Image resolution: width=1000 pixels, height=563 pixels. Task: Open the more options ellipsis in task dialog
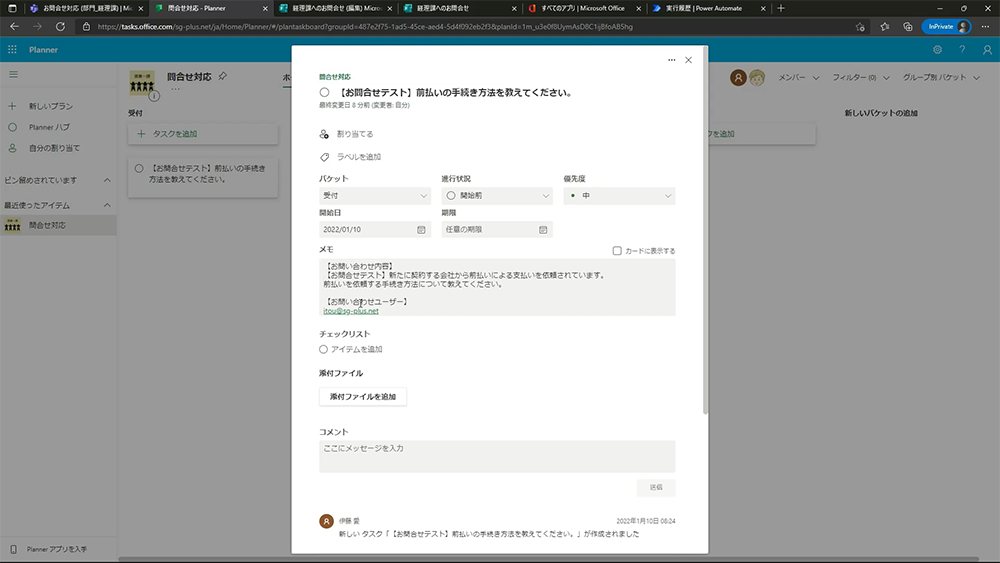click(672, 60)
